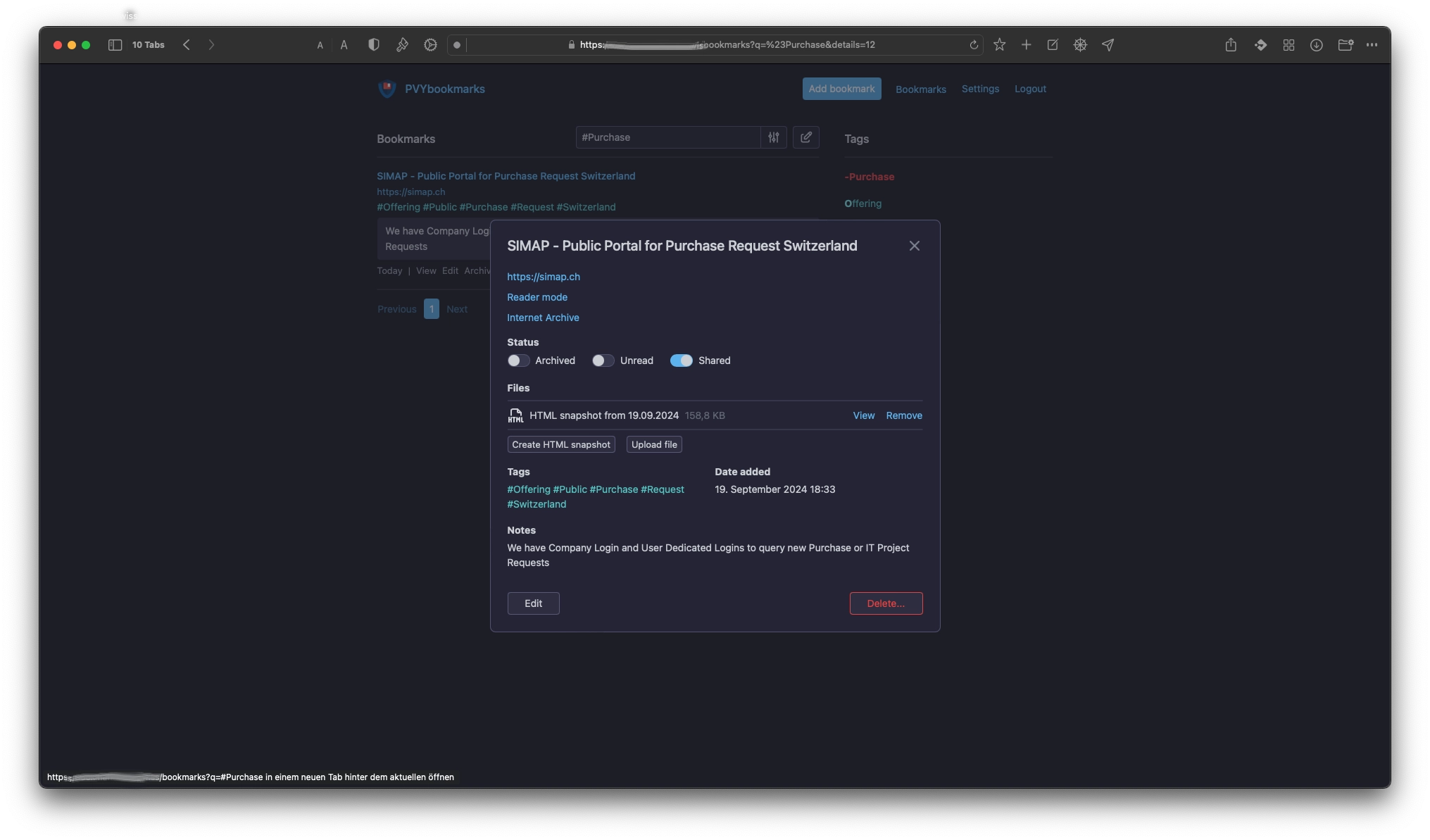This screenshot has width=1430, height=840.
Task: Click the bookmark filter/sort icon
Action: tap(773, 137)
